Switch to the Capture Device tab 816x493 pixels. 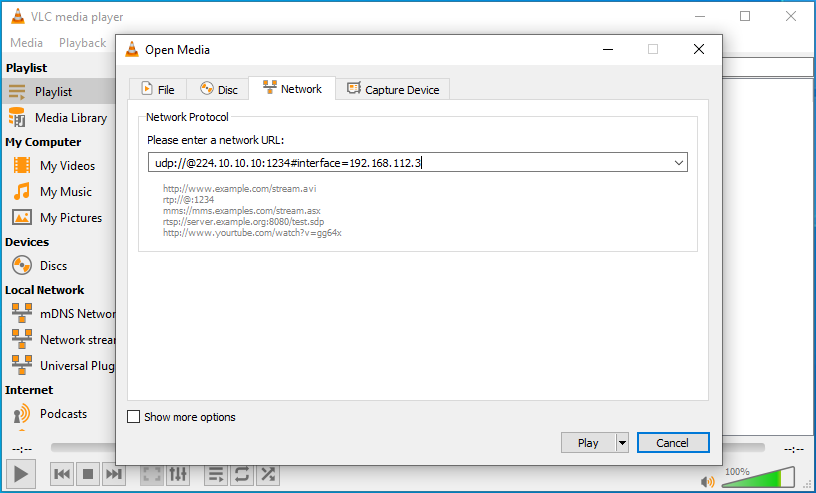[x=392, y=89]
